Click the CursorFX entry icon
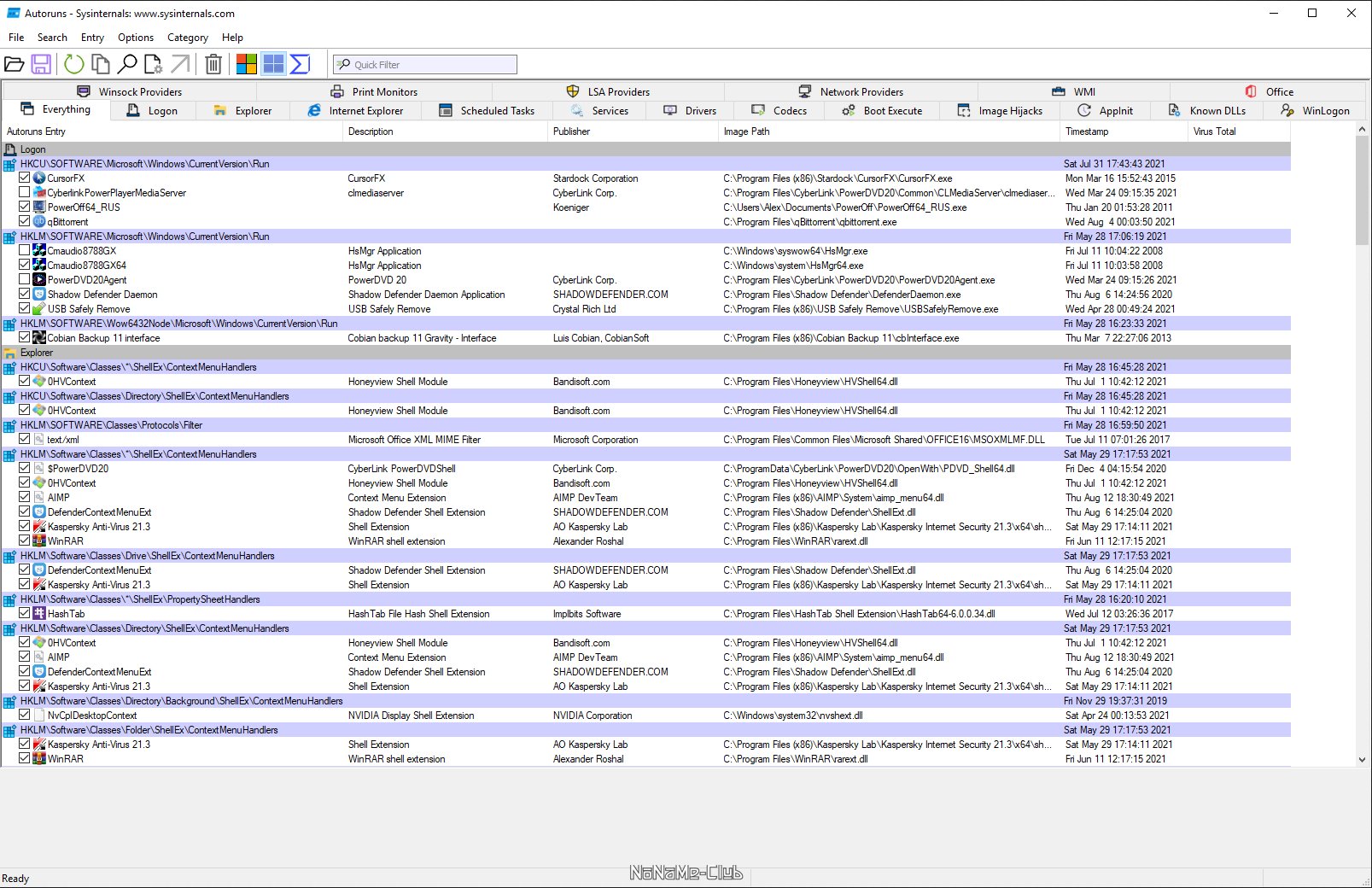 tap(39, 178)
